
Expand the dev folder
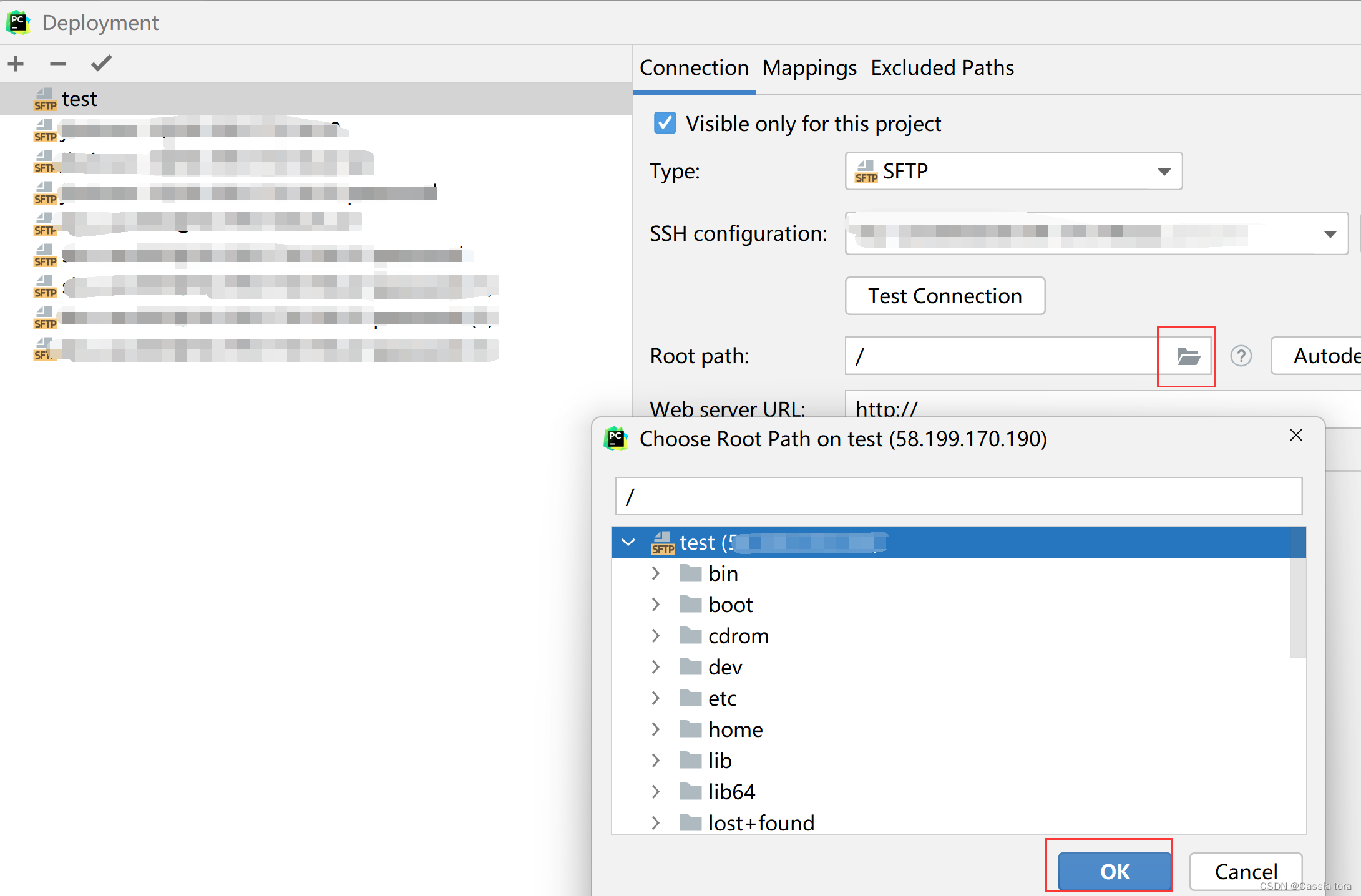[655, 667]
